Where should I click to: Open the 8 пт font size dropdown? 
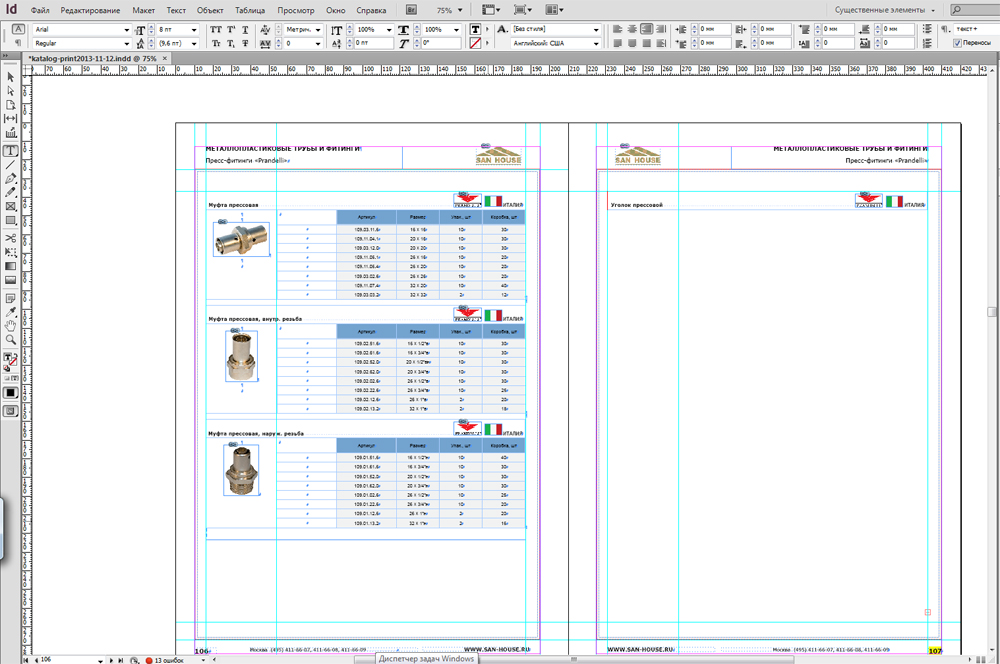click(194, 30)
